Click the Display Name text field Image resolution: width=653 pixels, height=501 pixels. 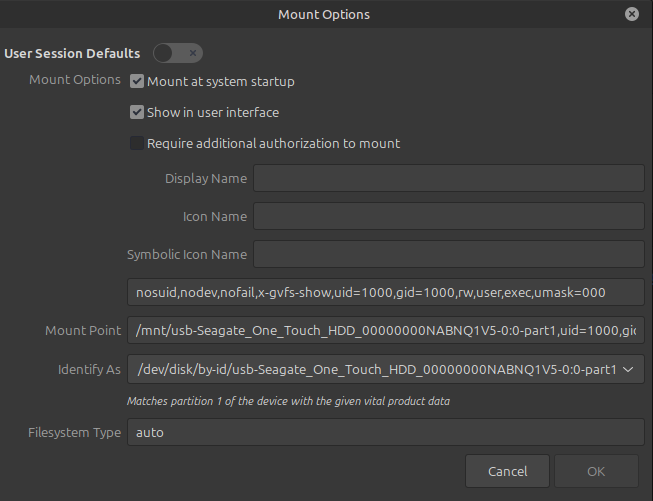[x=448, y=179]
